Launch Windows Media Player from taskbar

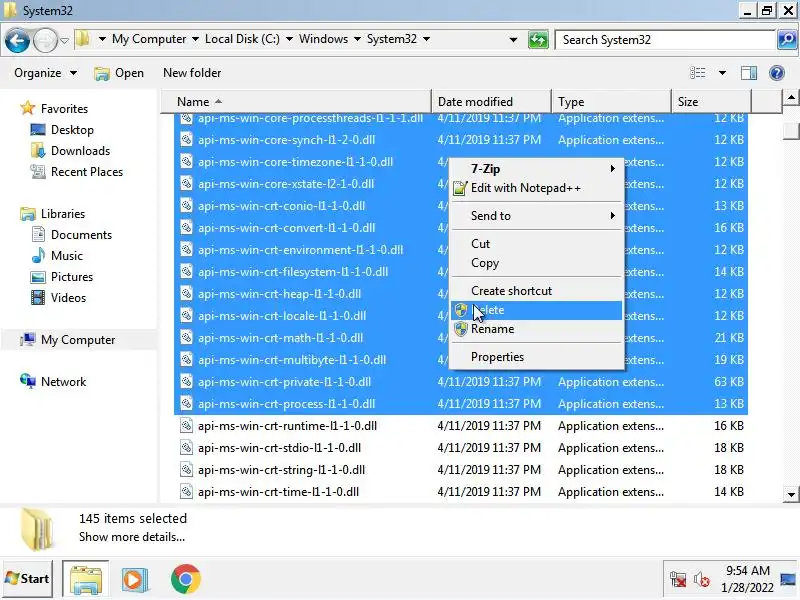(135, 579)
